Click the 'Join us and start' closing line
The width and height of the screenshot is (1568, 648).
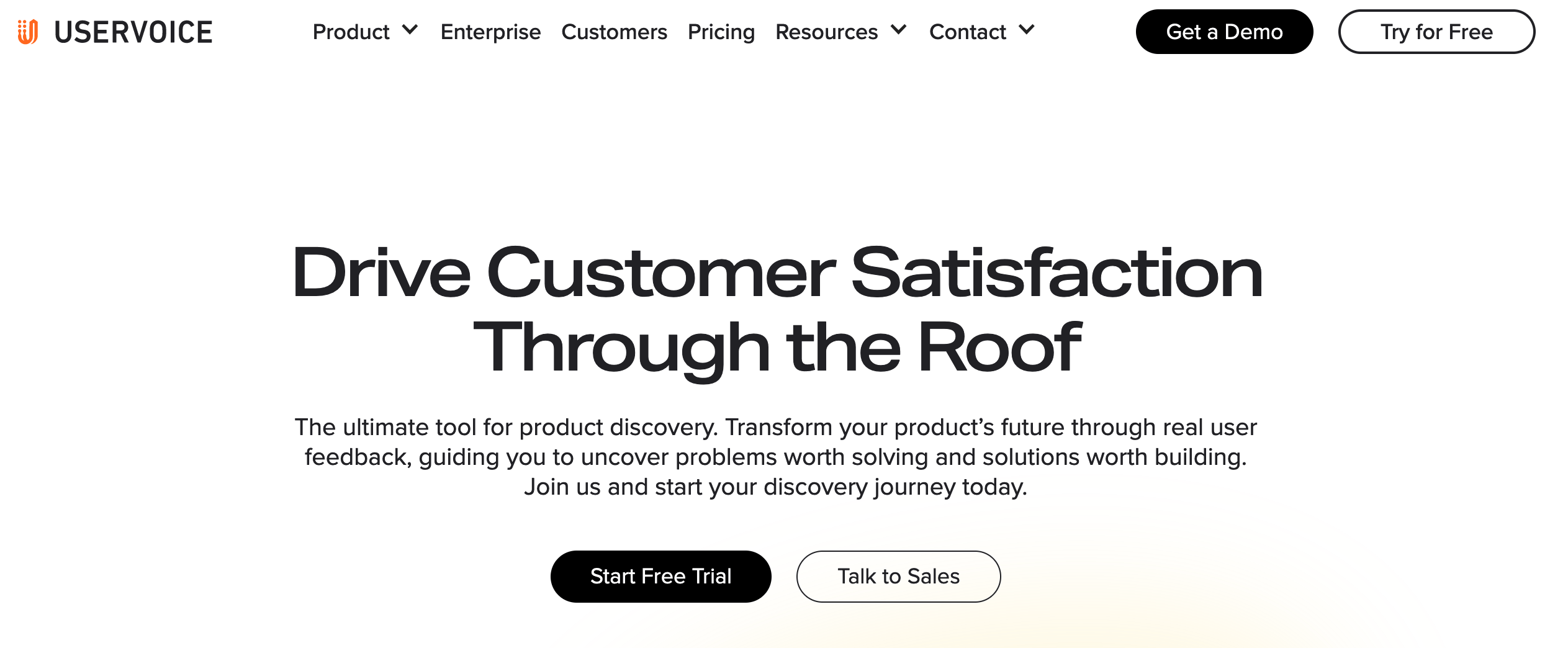775,487
